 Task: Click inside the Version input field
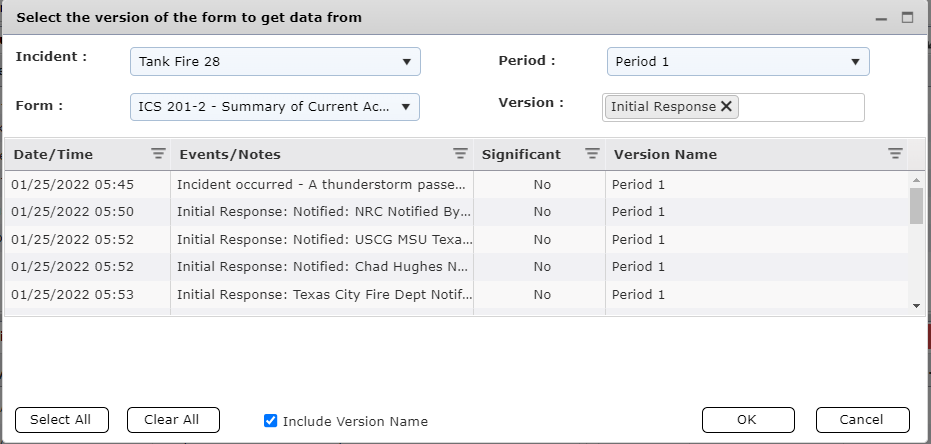click(800, 107)
